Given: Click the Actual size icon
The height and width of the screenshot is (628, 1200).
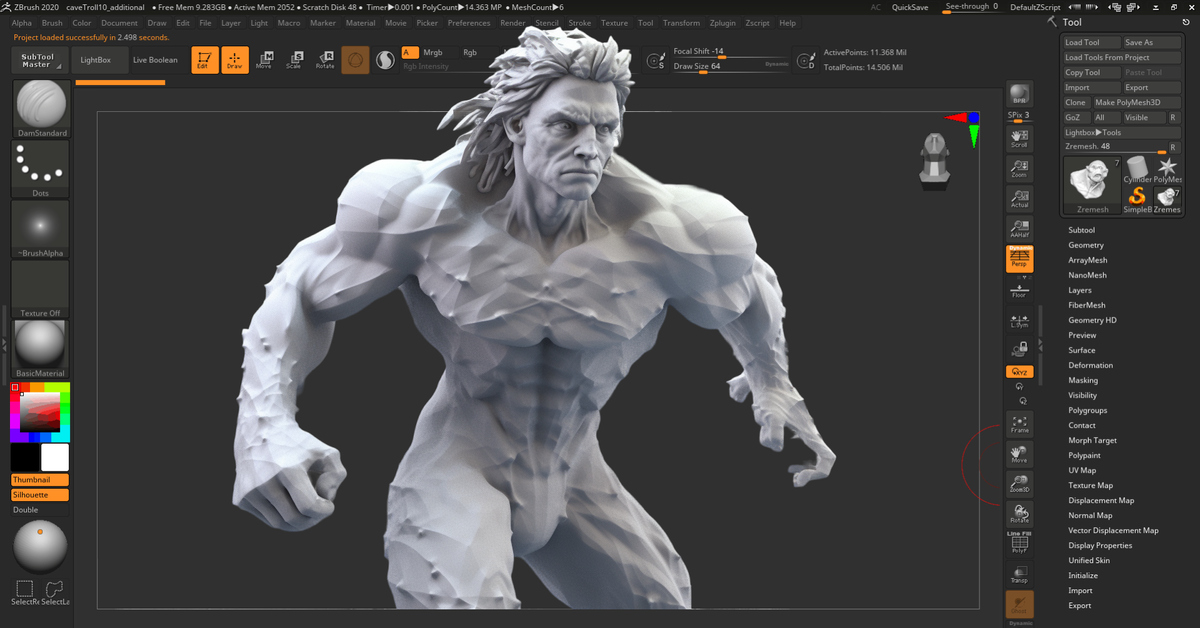Looking at the screenshot, I should [1019, 199].
